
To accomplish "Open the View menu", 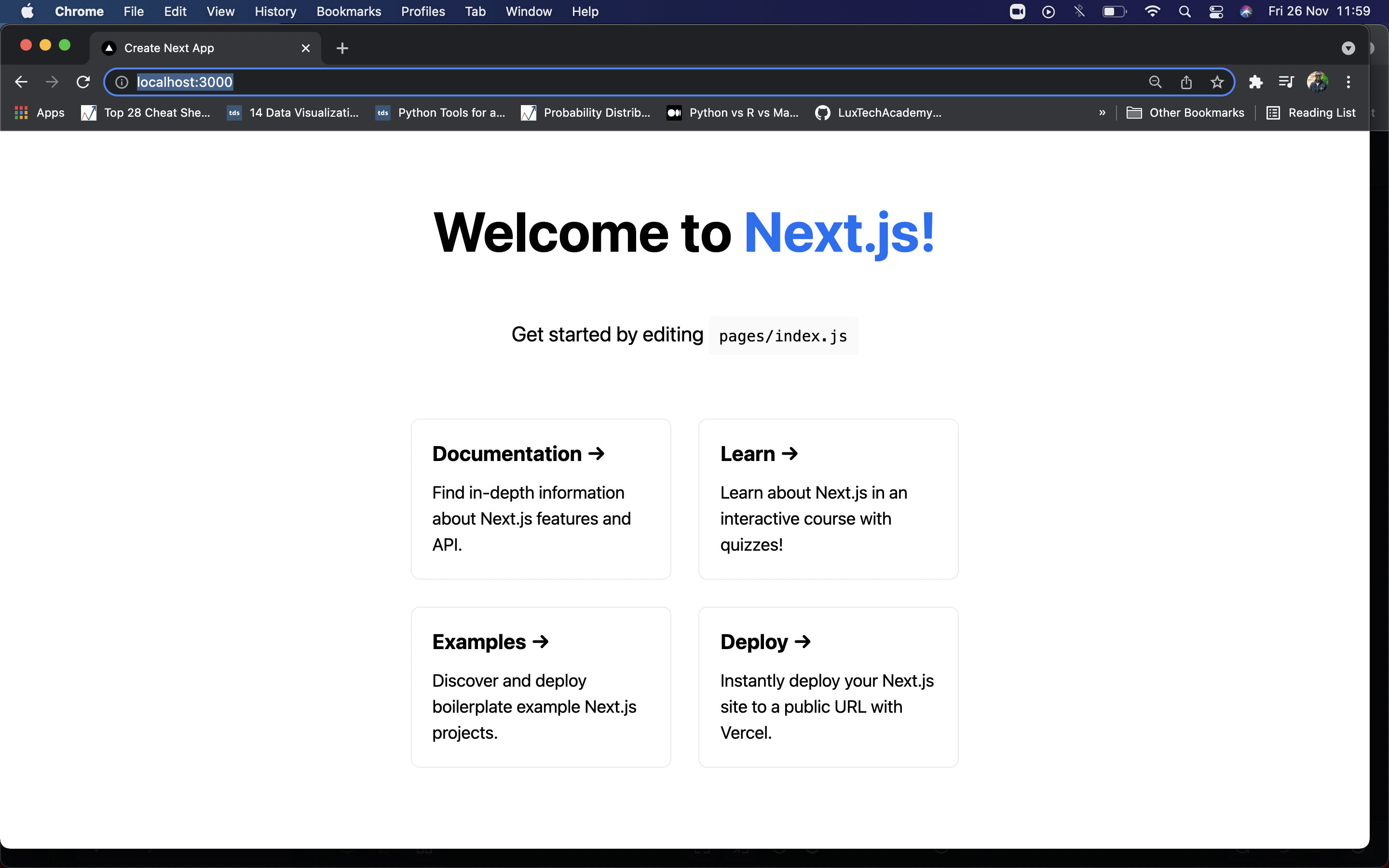I will click(x=220, y=12).
